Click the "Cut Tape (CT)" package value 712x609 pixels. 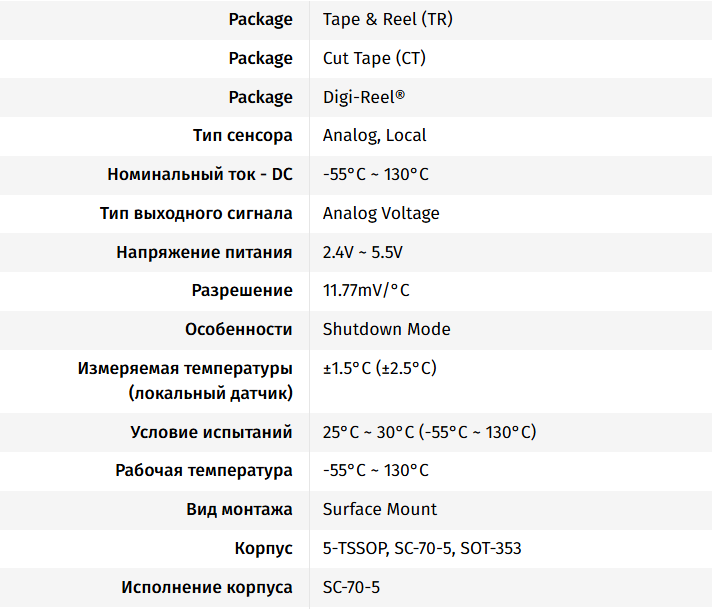[374, 58]
